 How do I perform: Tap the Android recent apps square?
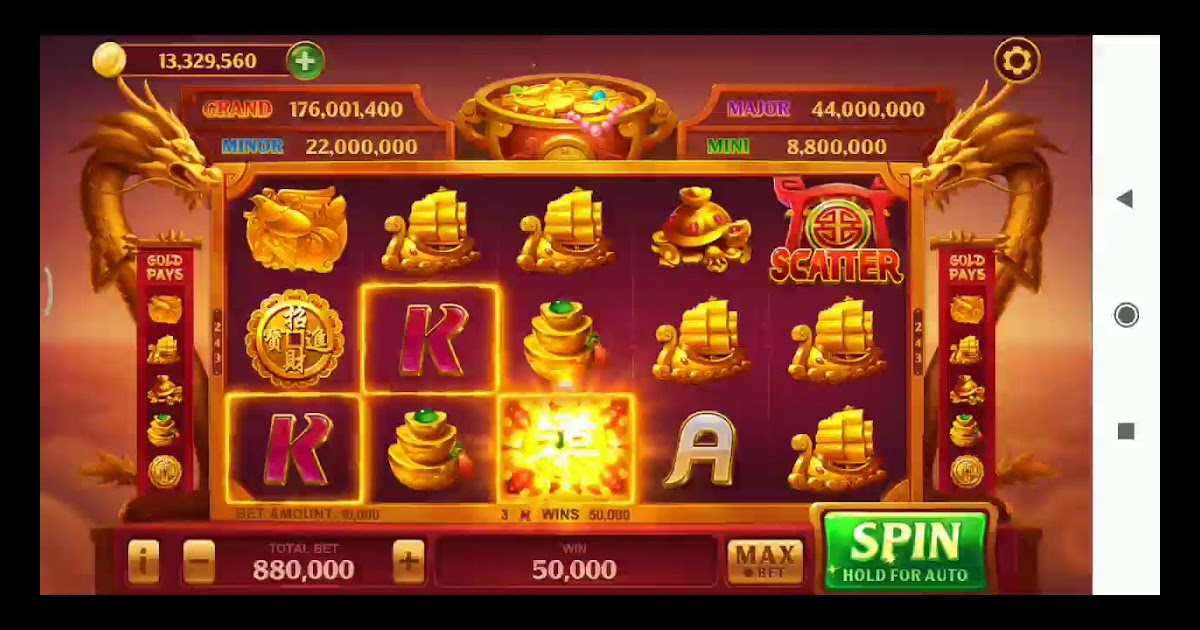pos(1126,431)
